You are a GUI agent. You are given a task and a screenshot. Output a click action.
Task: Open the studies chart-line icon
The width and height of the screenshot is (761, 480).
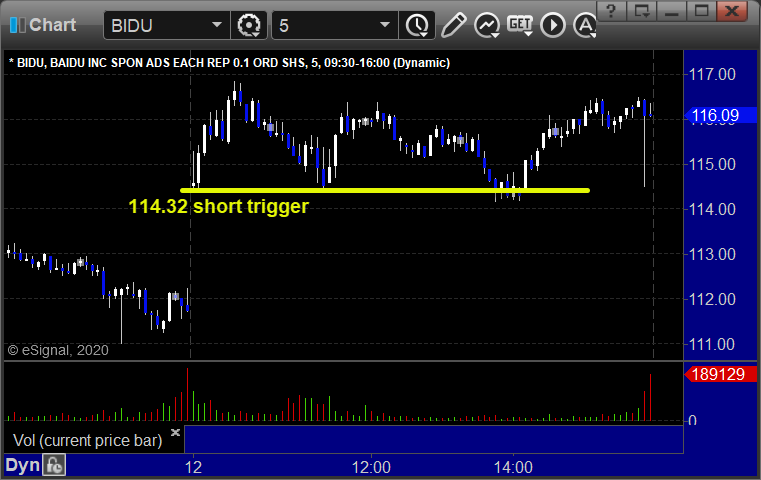[x=487, y=25]
